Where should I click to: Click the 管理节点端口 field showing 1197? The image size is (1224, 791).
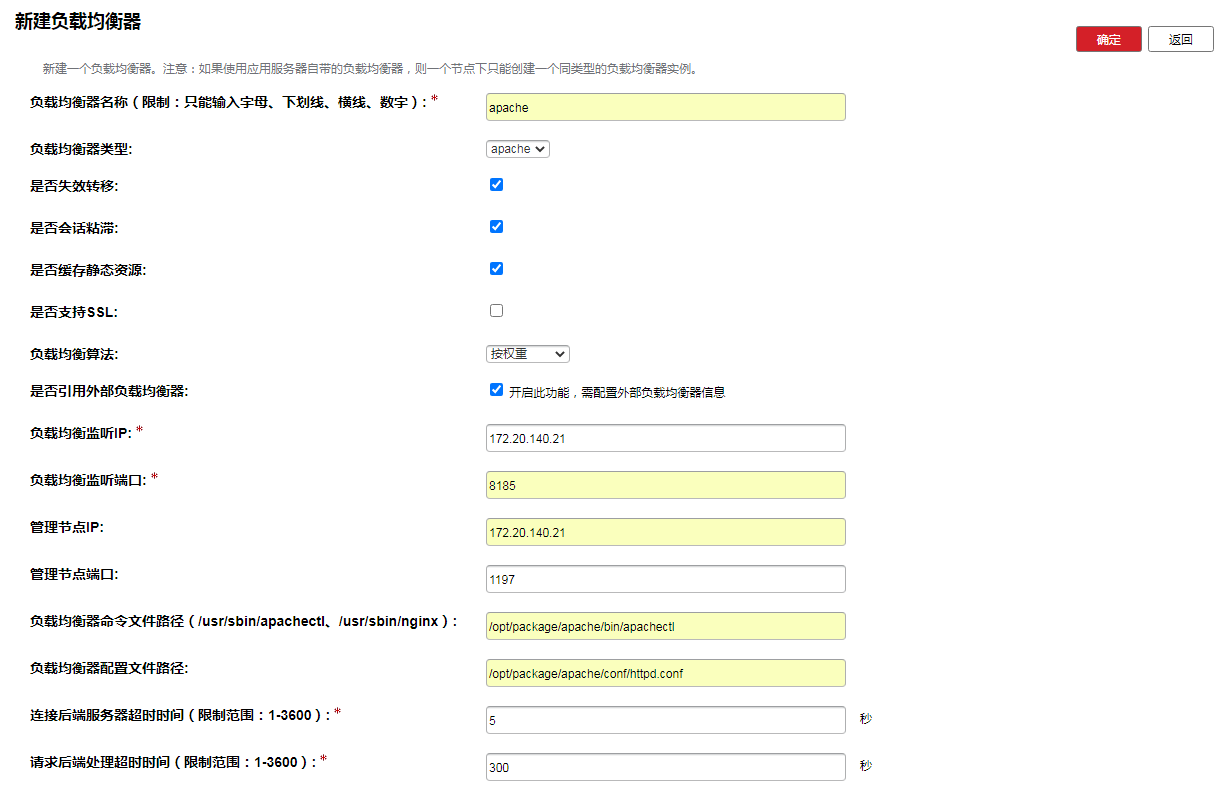click(665, 579)
